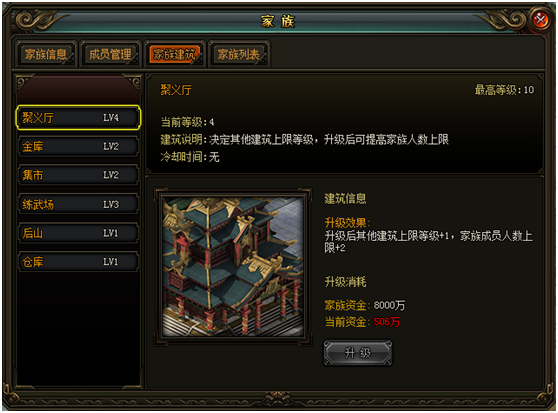
Task: Open the 后山 LV1 building entry
Action: (78, 233)
